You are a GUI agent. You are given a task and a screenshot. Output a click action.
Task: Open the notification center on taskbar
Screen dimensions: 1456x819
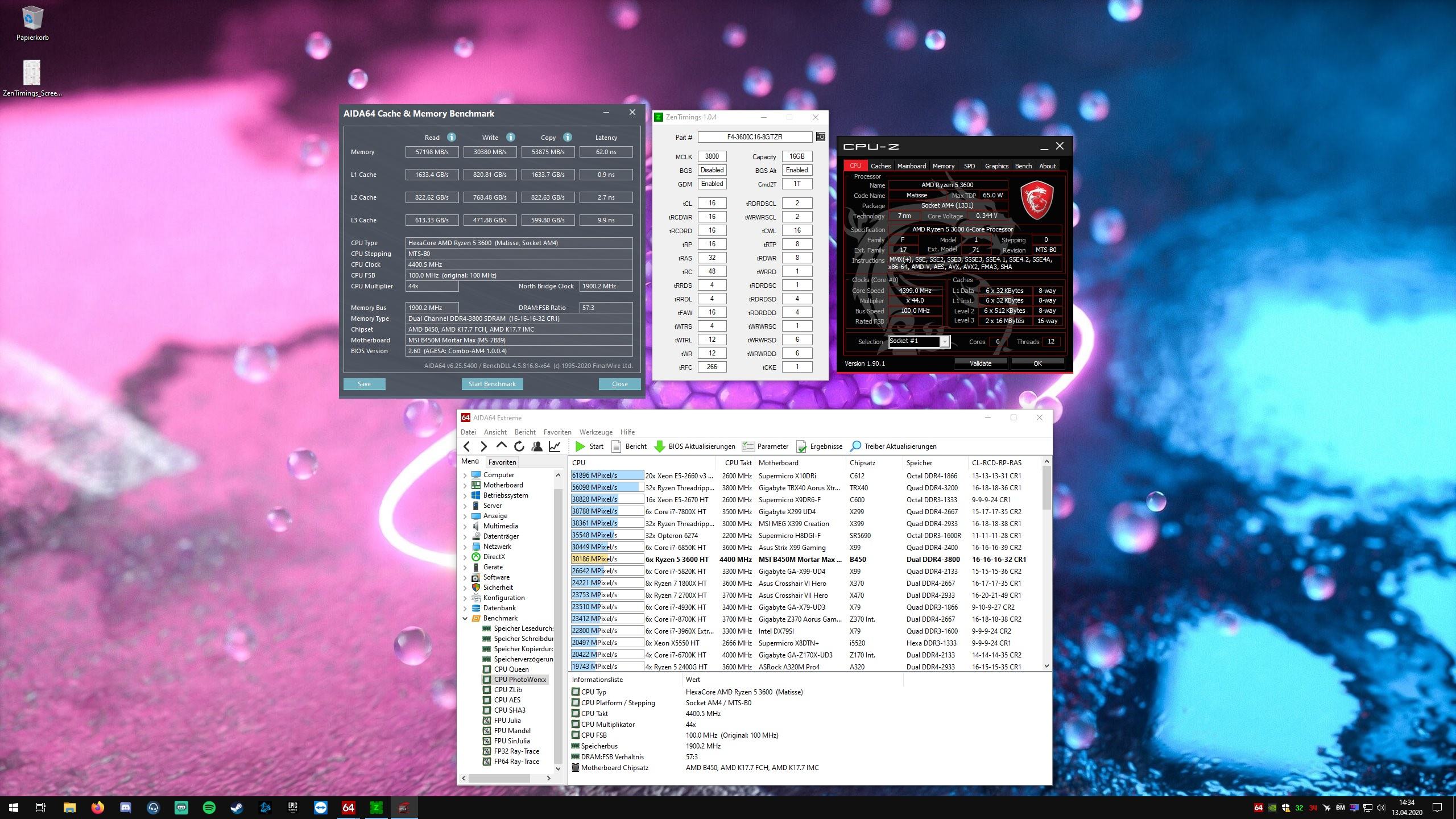[x=1437, y=808]
